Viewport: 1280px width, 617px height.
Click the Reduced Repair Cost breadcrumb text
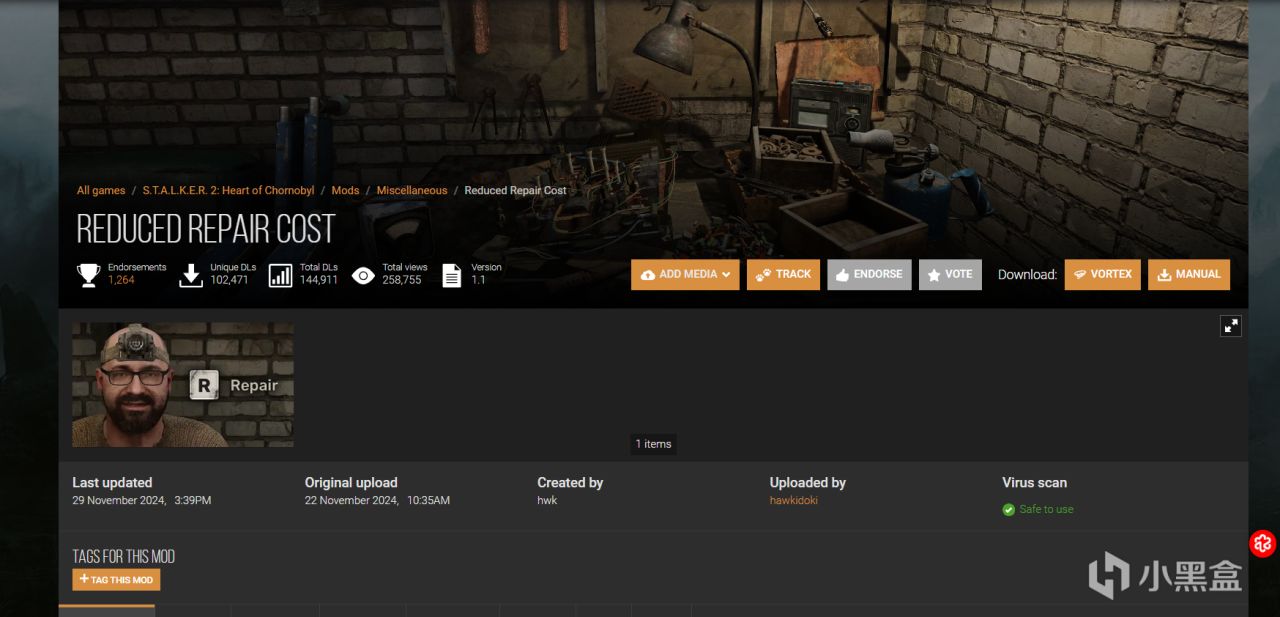(x=515, y=191)
